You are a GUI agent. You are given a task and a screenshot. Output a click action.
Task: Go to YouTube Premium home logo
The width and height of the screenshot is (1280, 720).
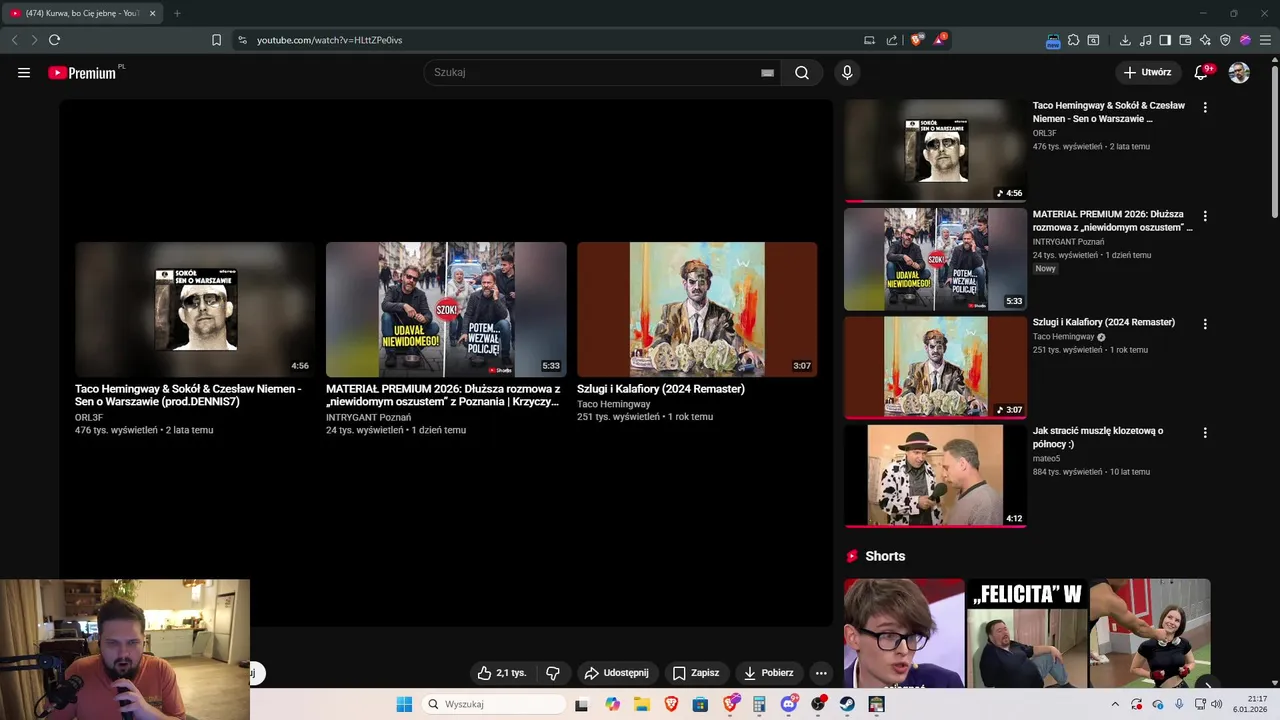point(84,72)
